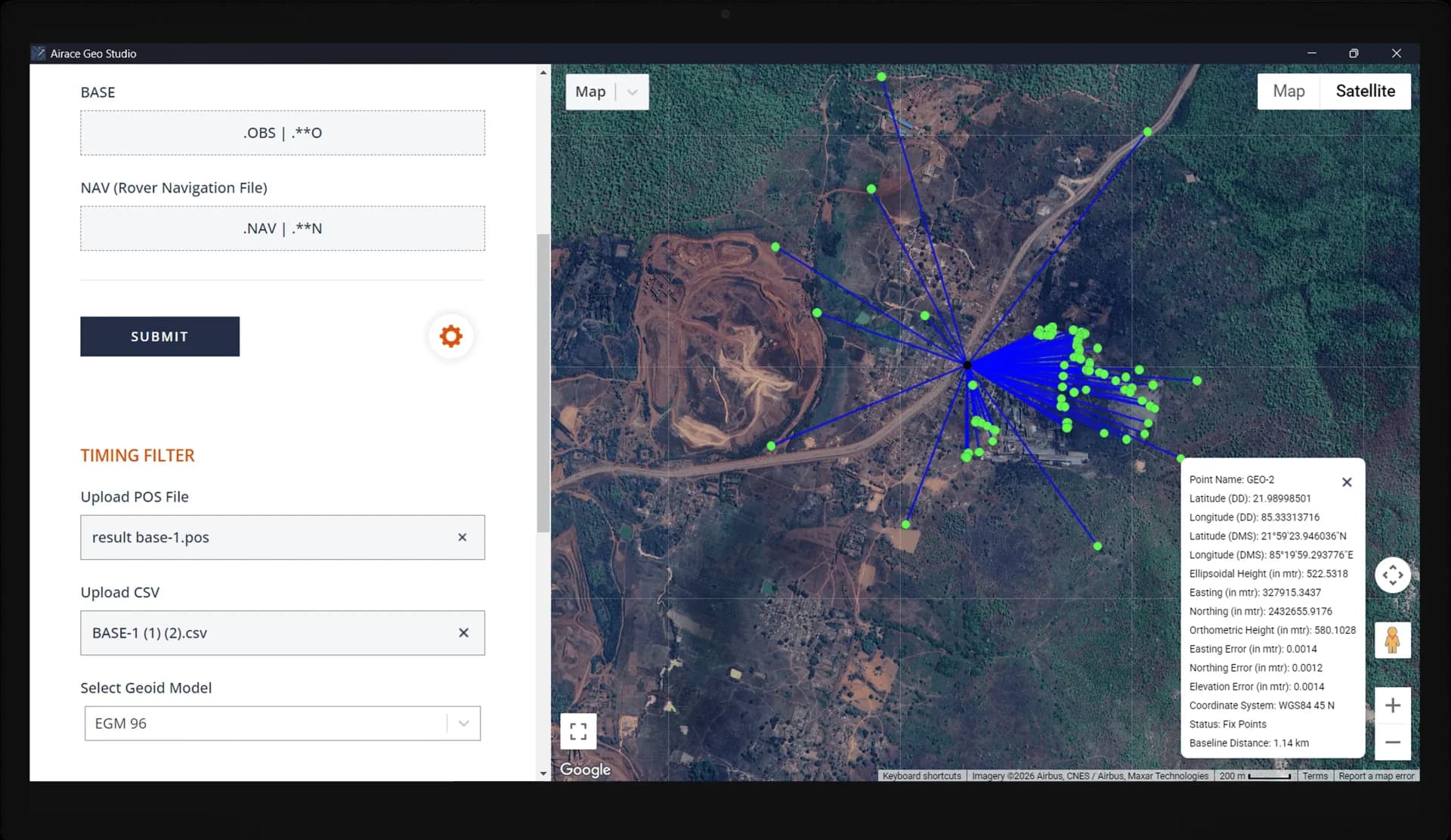Click the 'Ellipsoidal Height (in mtr): 522.5318' line

click(1268, 573)
